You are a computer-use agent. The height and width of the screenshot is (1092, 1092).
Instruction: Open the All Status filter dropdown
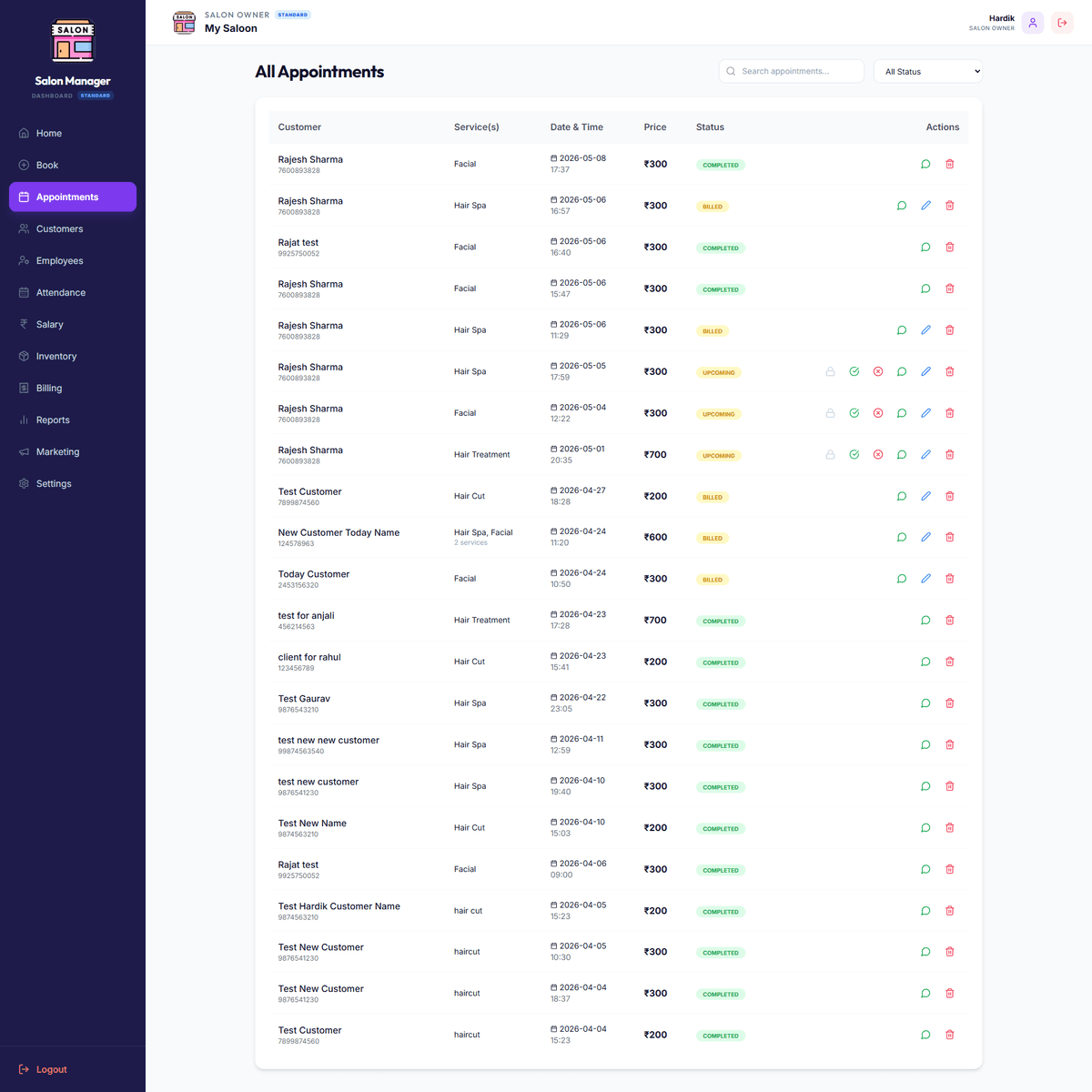coord(928,71)
